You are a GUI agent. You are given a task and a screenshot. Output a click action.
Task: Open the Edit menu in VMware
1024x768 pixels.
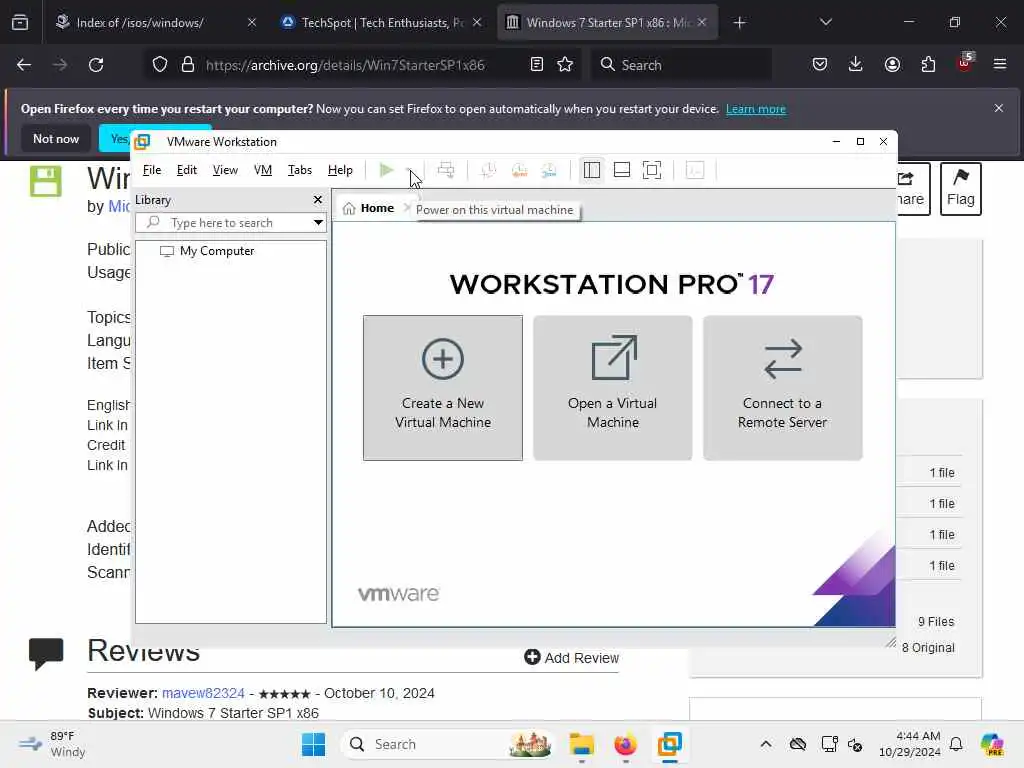(187, 170)
